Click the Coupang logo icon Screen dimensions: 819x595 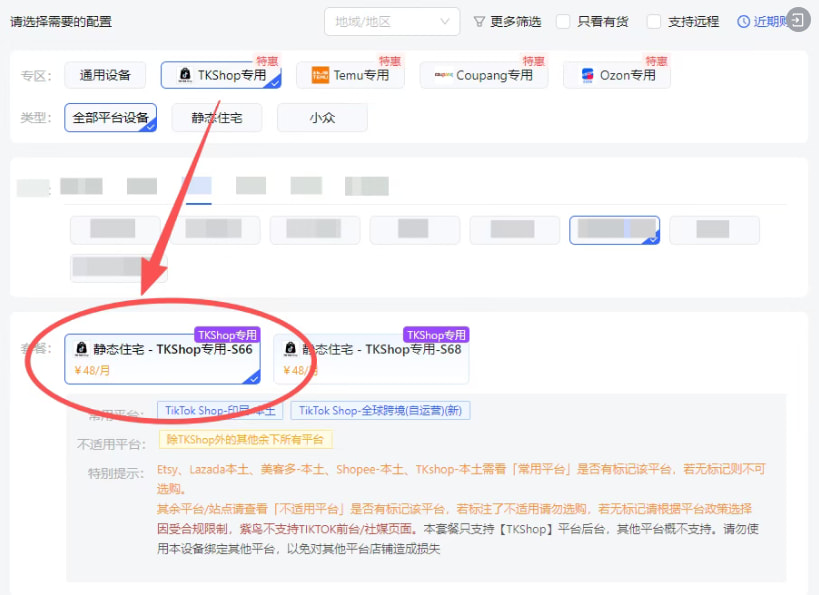(444, 75)
